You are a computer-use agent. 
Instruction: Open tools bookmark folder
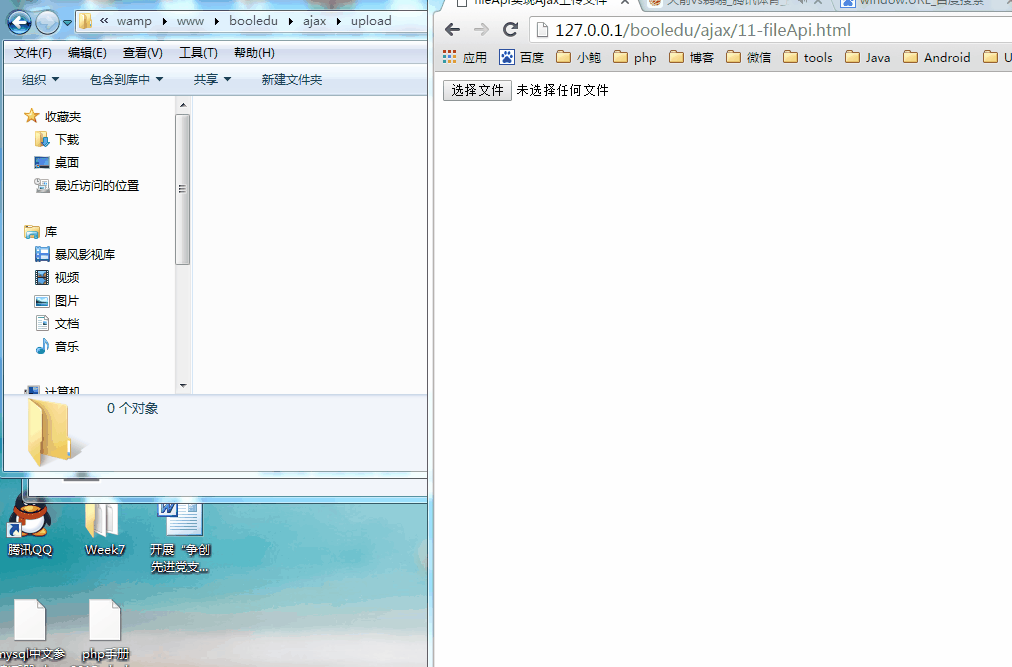[808, 57]
